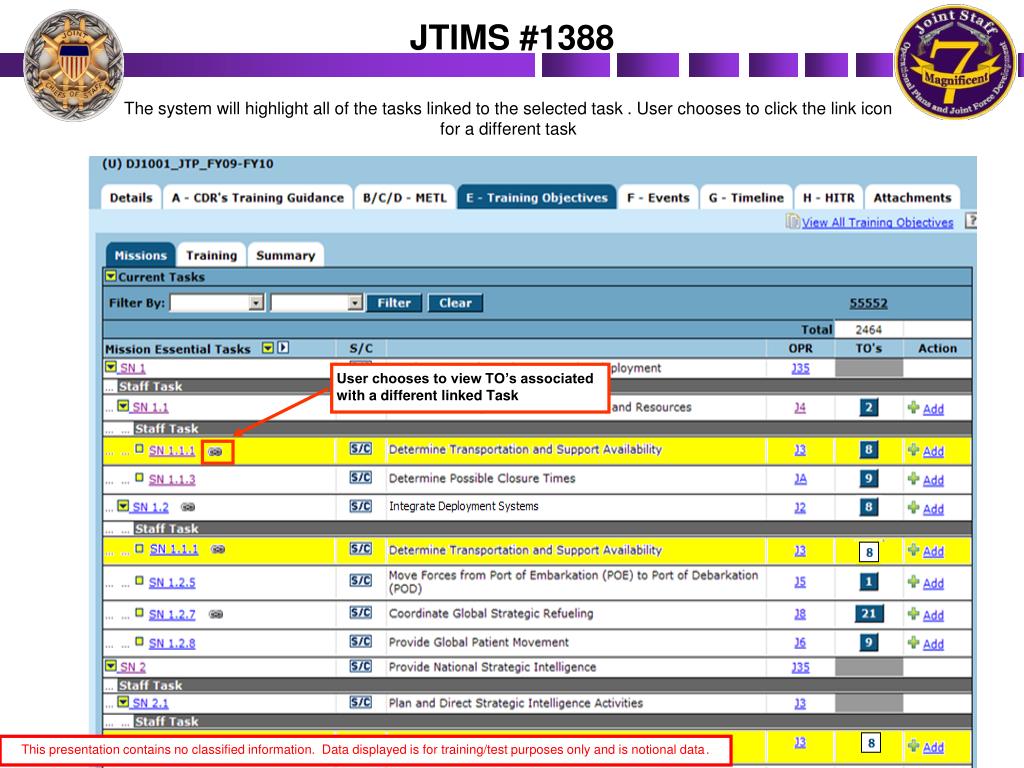1024x768 pixels.
Task: Click the S/C icon in the SN 1.2.5 row
Action: (x=360, y=580)
